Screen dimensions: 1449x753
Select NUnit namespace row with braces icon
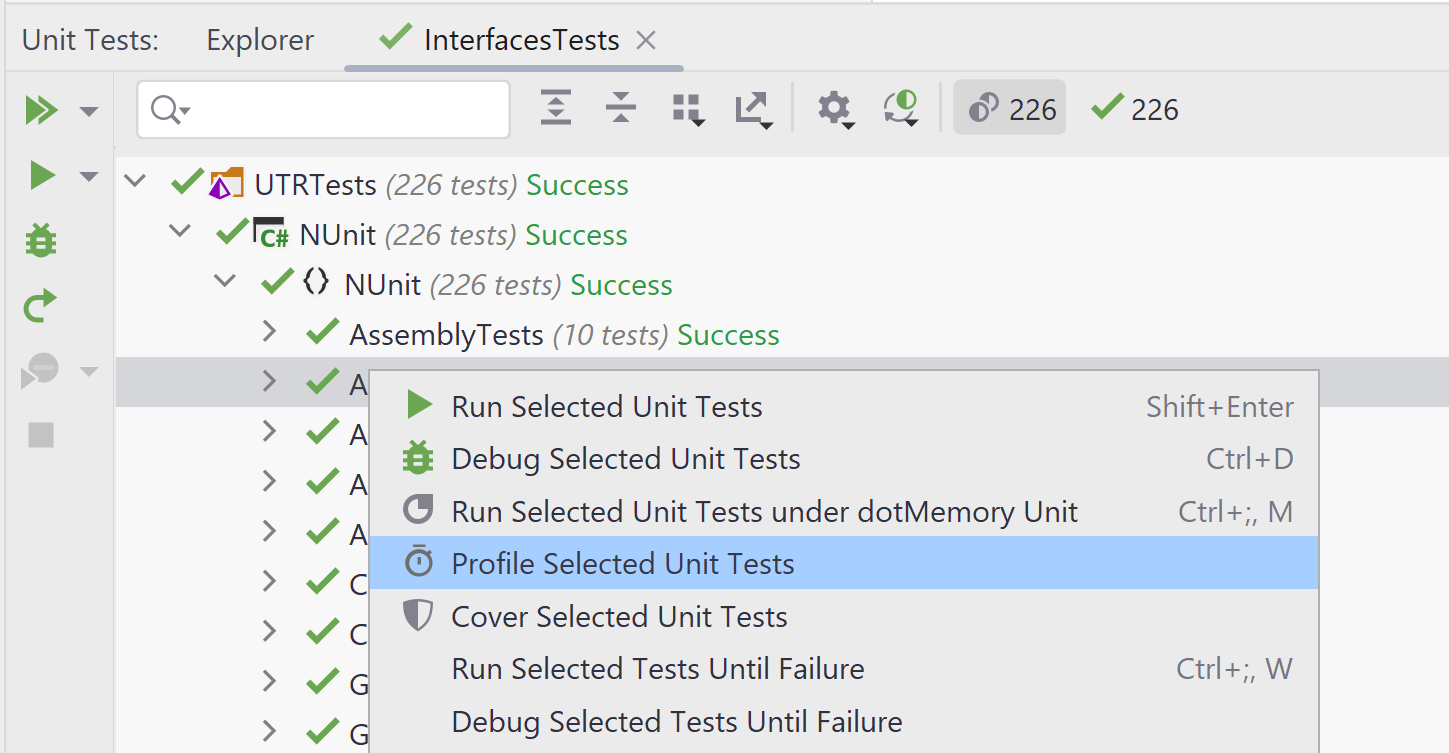click(782, 285)
